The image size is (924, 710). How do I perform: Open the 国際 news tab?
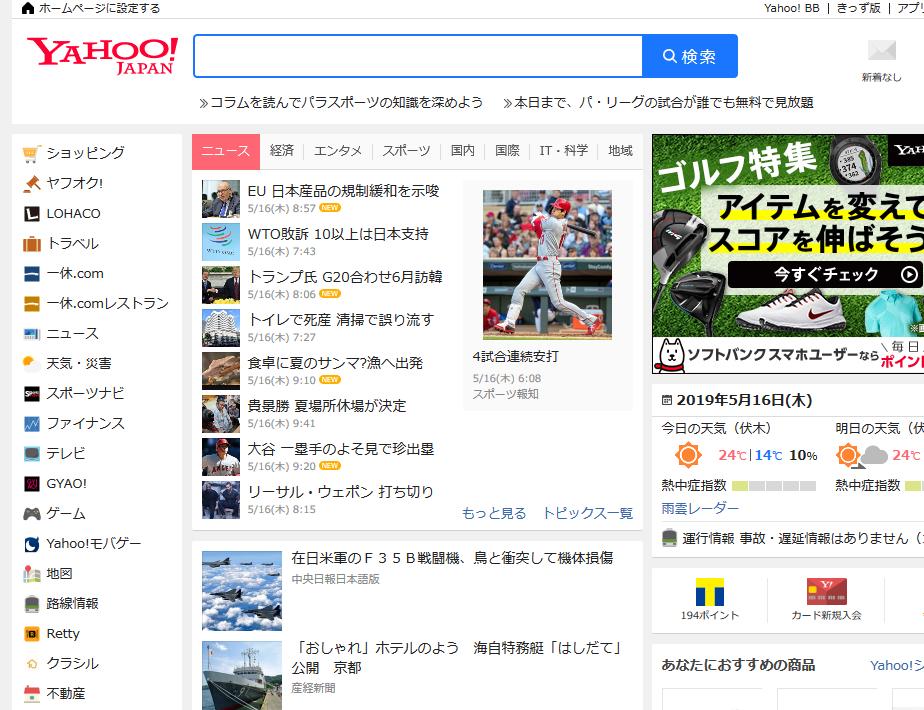pyautogui.click(x=507, y=151)
